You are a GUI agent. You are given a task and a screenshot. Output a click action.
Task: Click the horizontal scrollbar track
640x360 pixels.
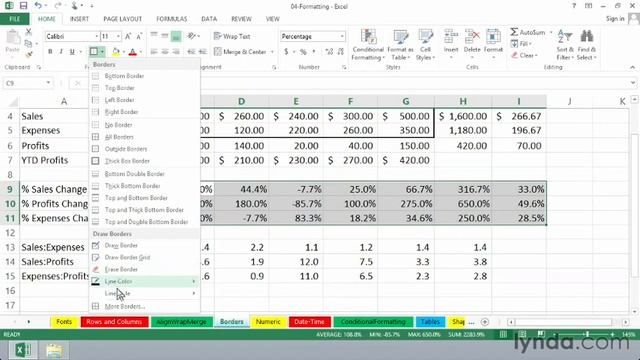(567, 322)
